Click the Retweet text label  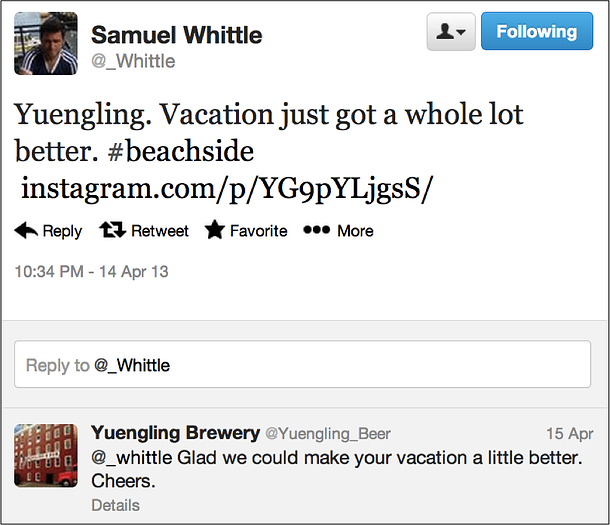click(x=159, y=231)
